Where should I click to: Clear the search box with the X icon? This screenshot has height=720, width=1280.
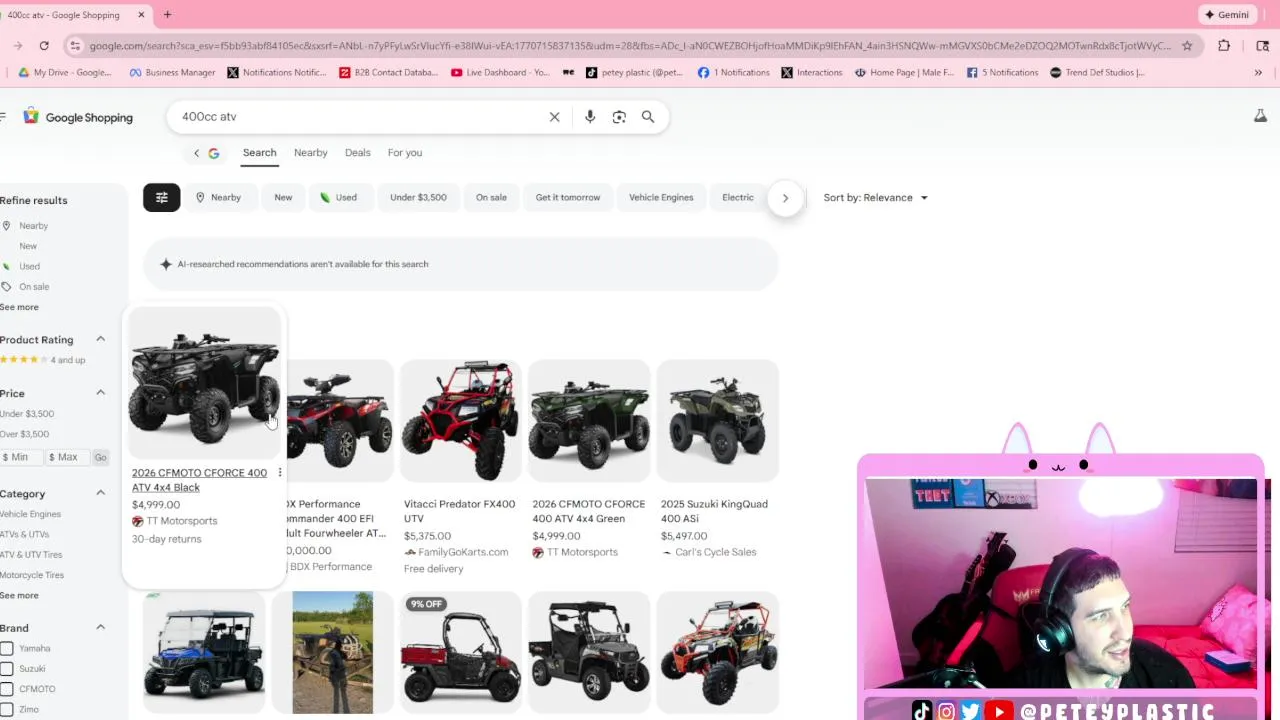[x=554, y=117]
